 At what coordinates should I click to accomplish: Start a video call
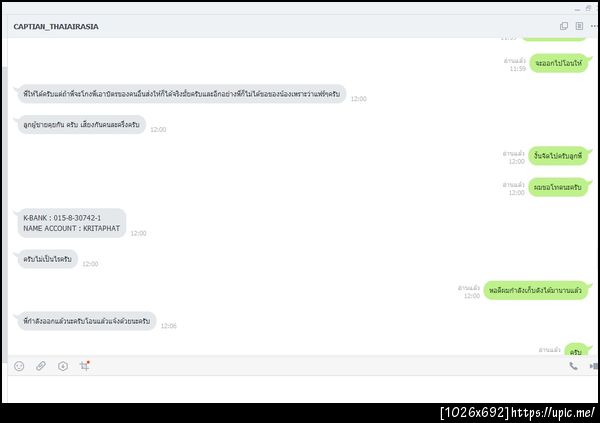(594, 366)
